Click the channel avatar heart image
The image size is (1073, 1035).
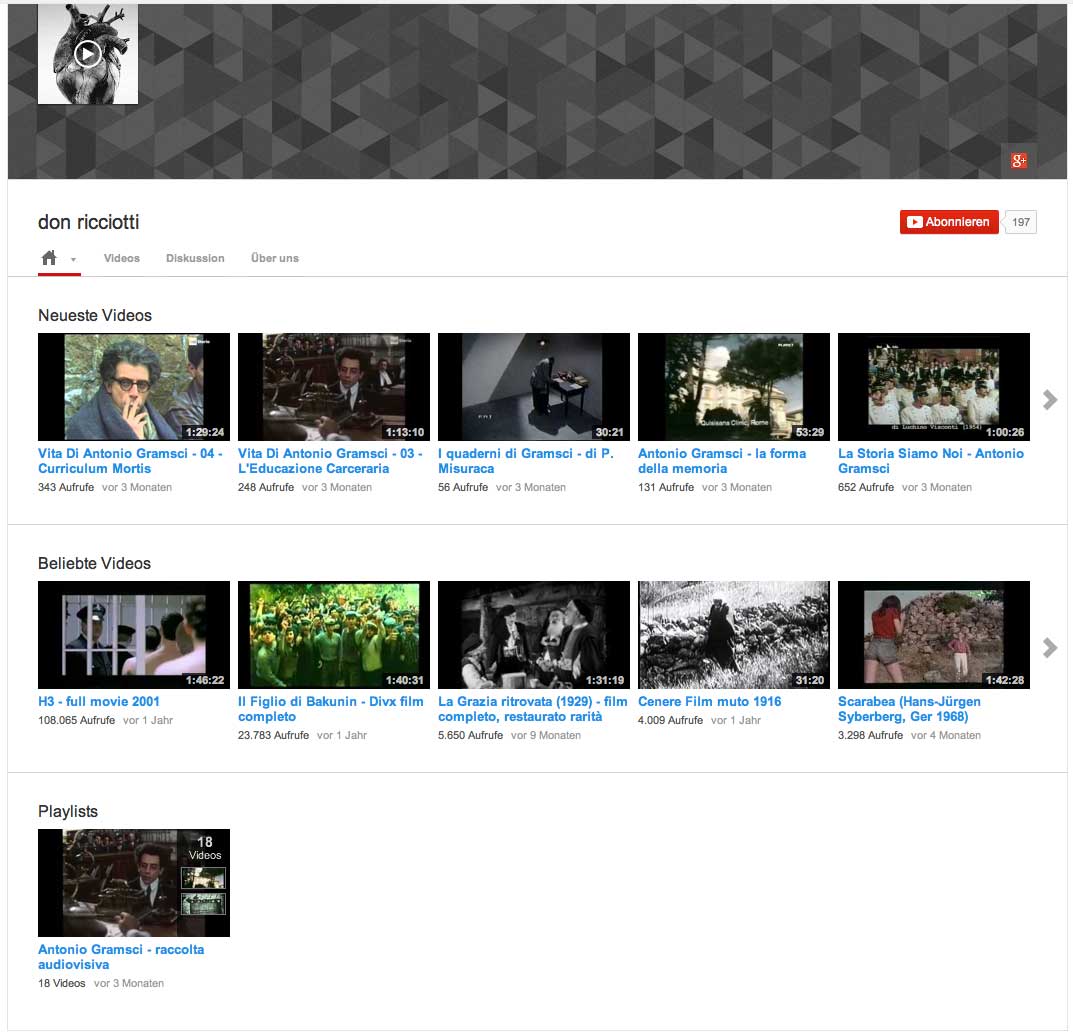pyautogui.click(x=88, y=54)
